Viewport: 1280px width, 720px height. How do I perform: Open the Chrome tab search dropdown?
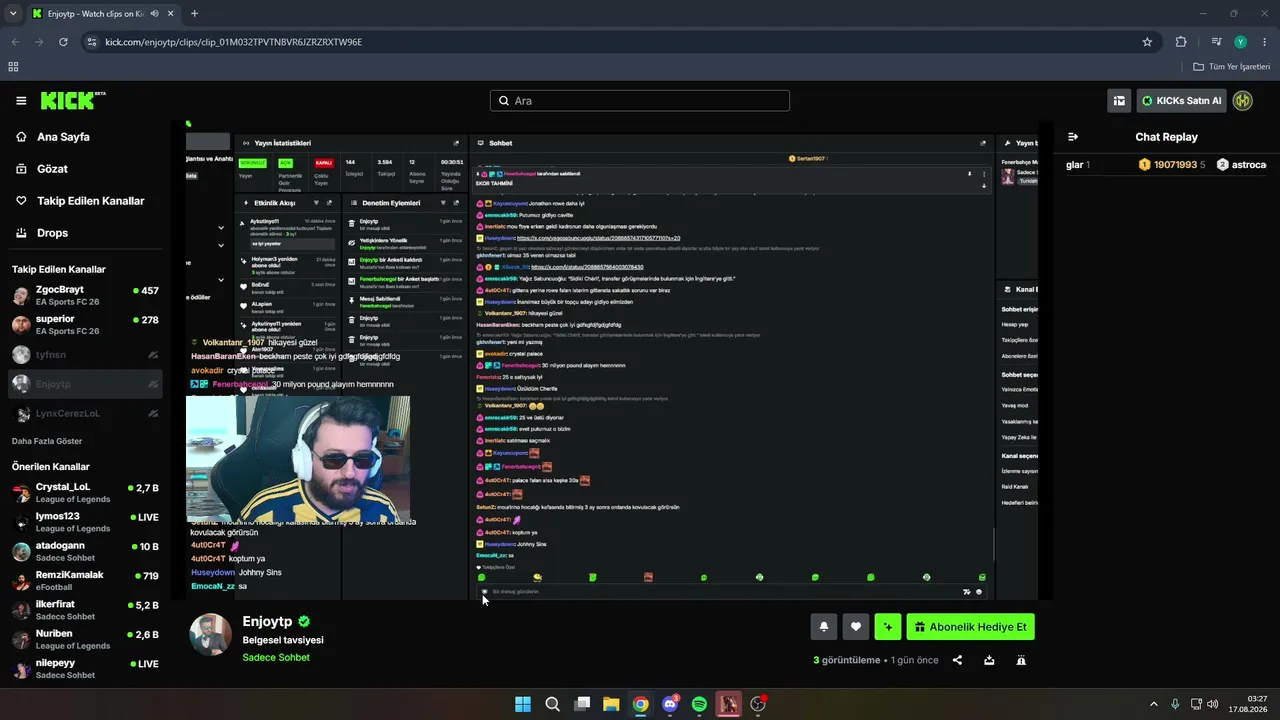pyautogui.click(x=13, y=14)
